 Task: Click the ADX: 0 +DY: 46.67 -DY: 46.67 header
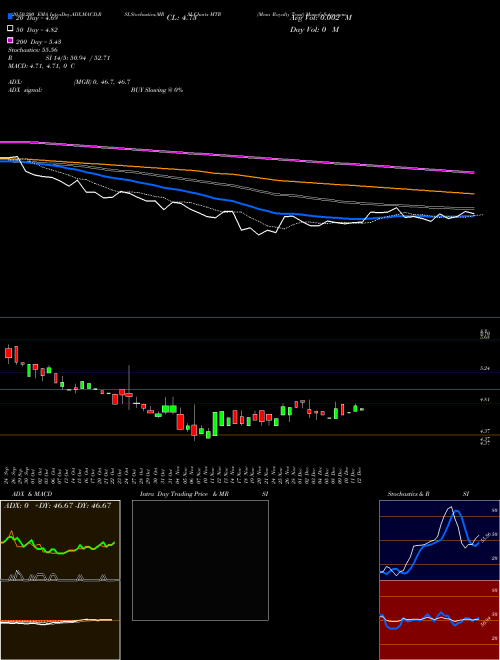coord(57,506)
